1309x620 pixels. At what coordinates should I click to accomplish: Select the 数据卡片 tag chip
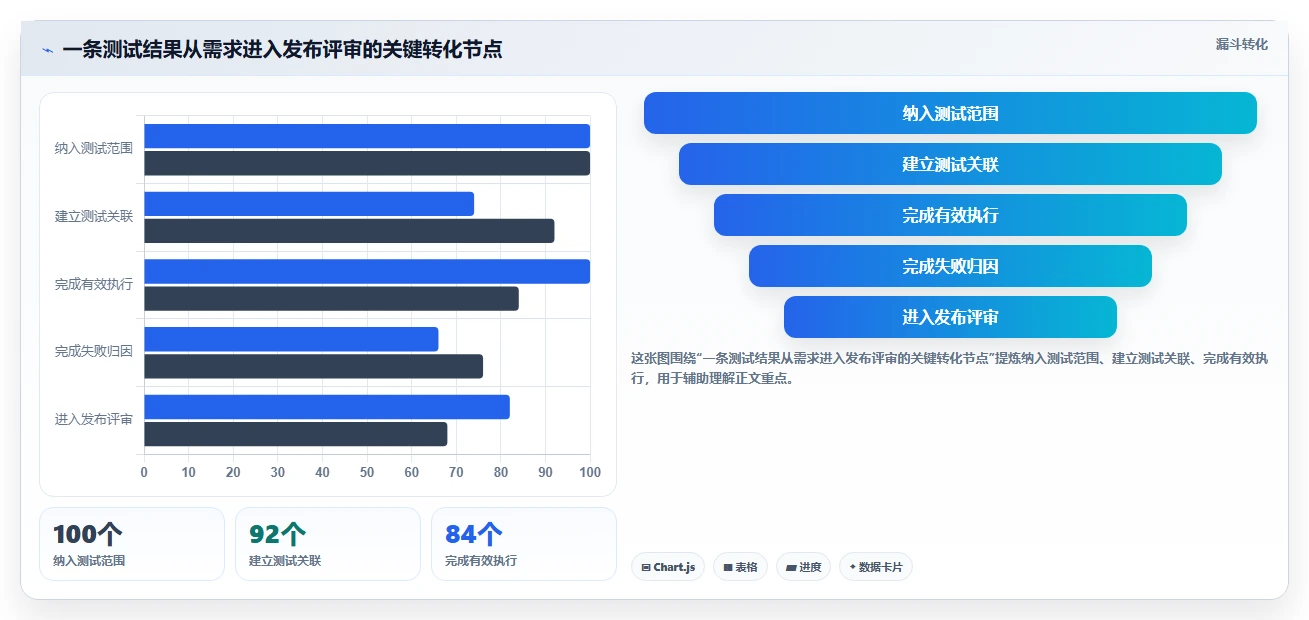(875, 567)
